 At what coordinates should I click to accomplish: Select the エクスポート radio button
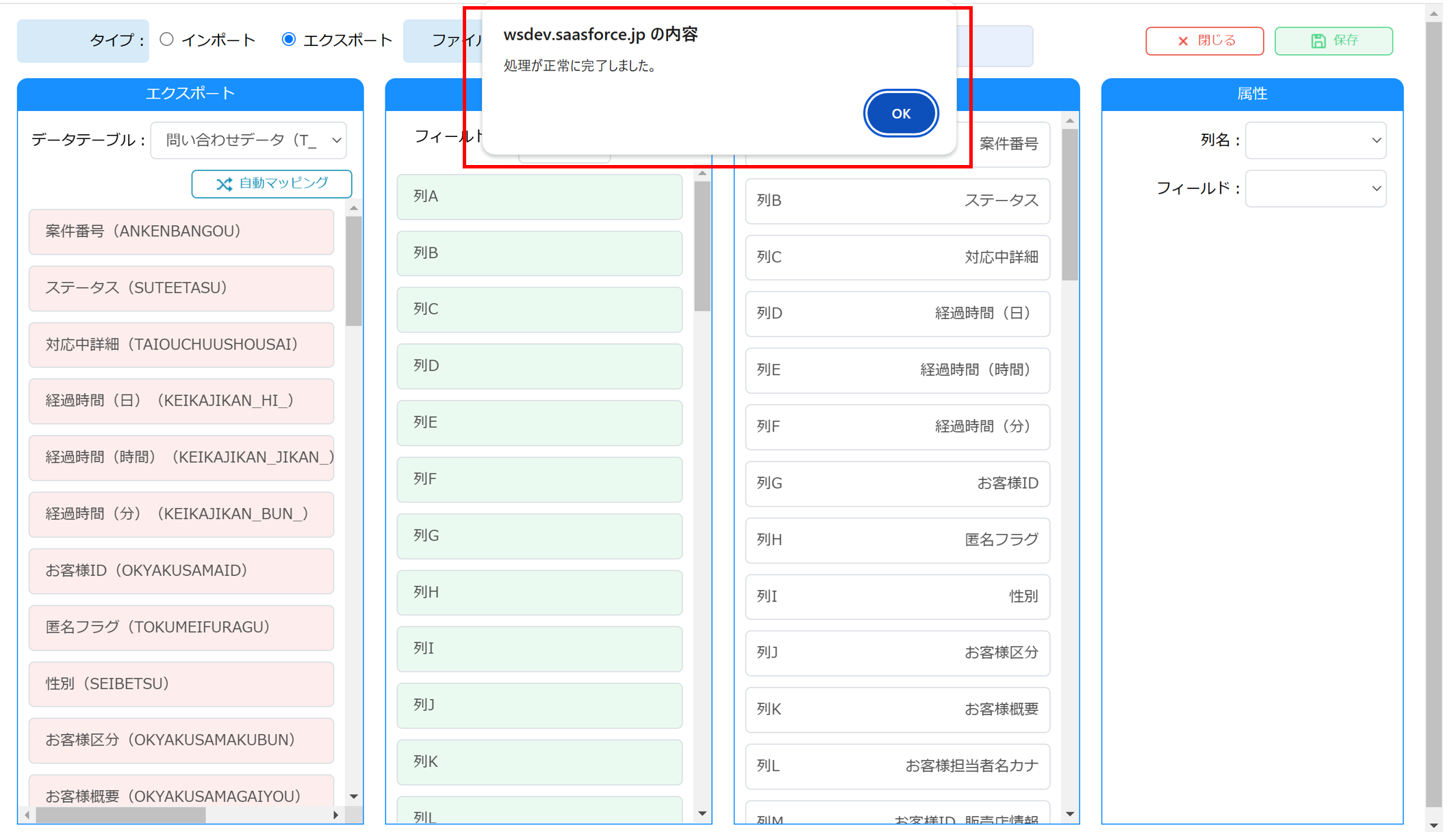(x=289, y=40)
